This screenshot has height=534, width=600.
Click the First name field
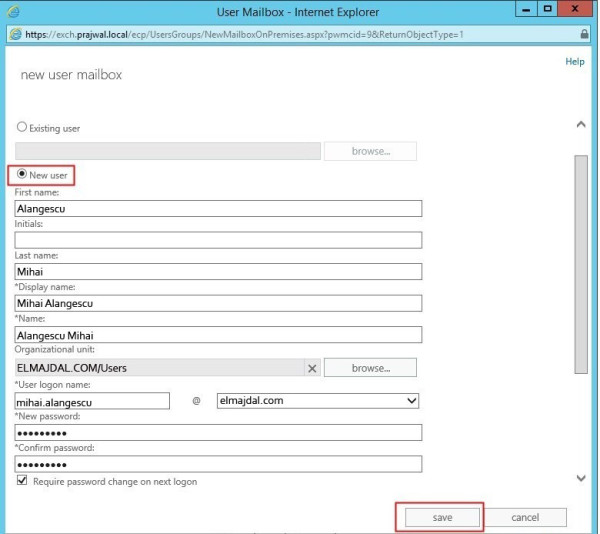pyautogui.click(x=218, y=209)
